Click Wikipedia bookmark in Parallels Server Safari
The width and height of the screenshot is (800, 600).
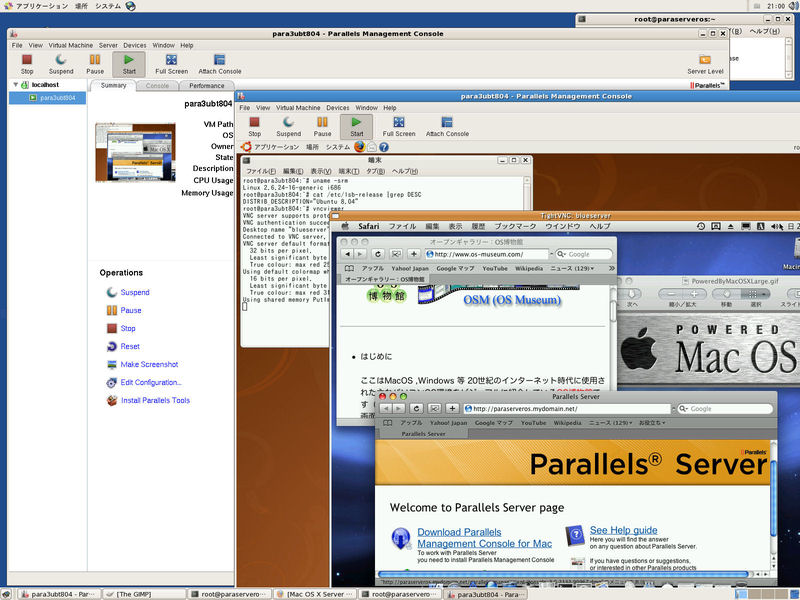pos(567,423)
